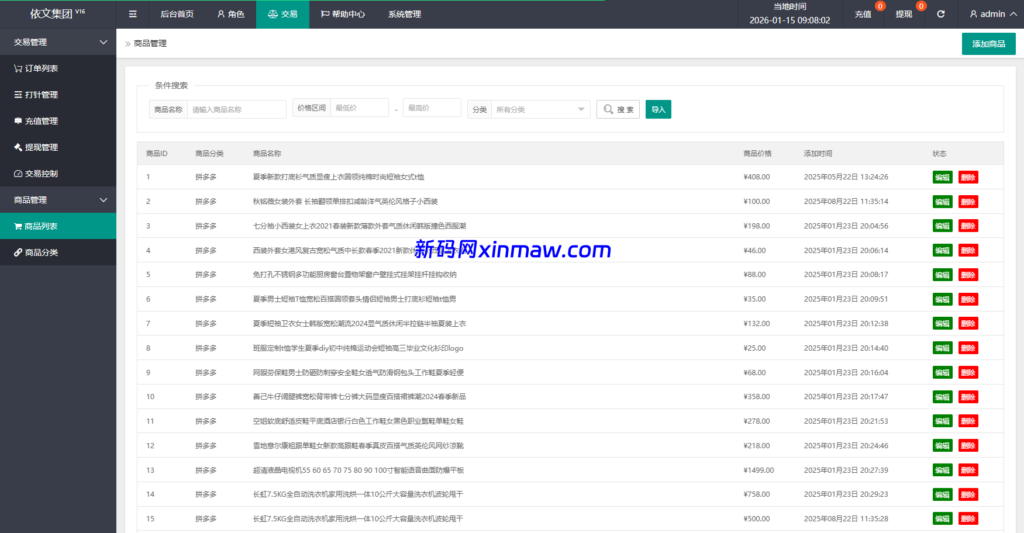Click green edit button for product 14
This screenshot has height=533, width=1024.
tap(942, 494)
